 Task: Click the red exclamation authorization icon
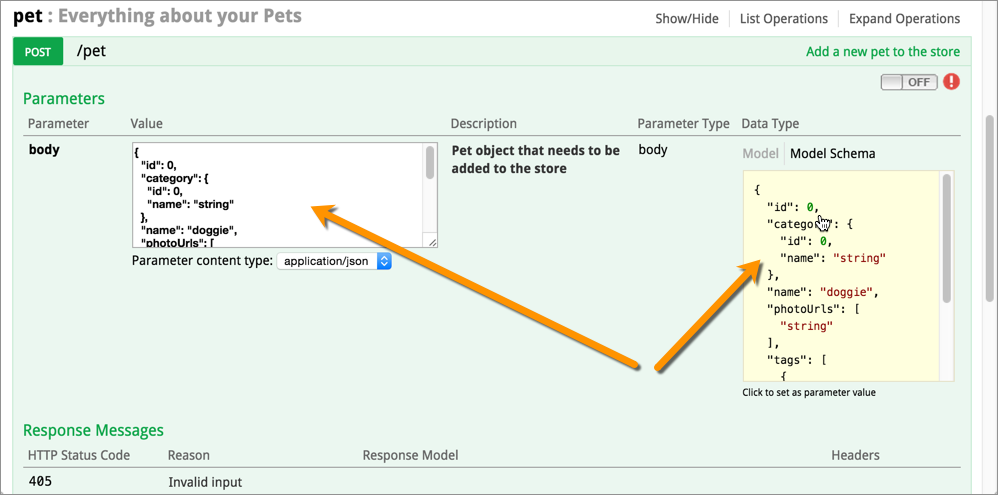[951, 82]
